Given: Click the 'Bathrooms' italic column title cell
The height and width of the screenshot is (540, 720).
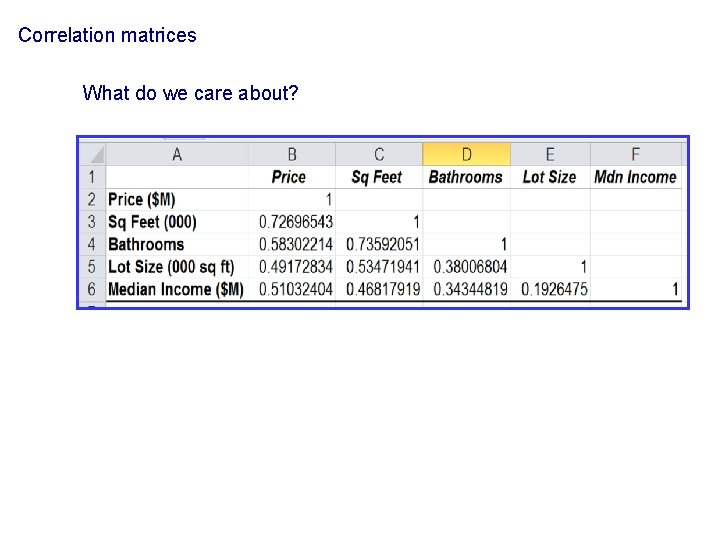Looking at the screenshot, I should click(x=467, y=177).
